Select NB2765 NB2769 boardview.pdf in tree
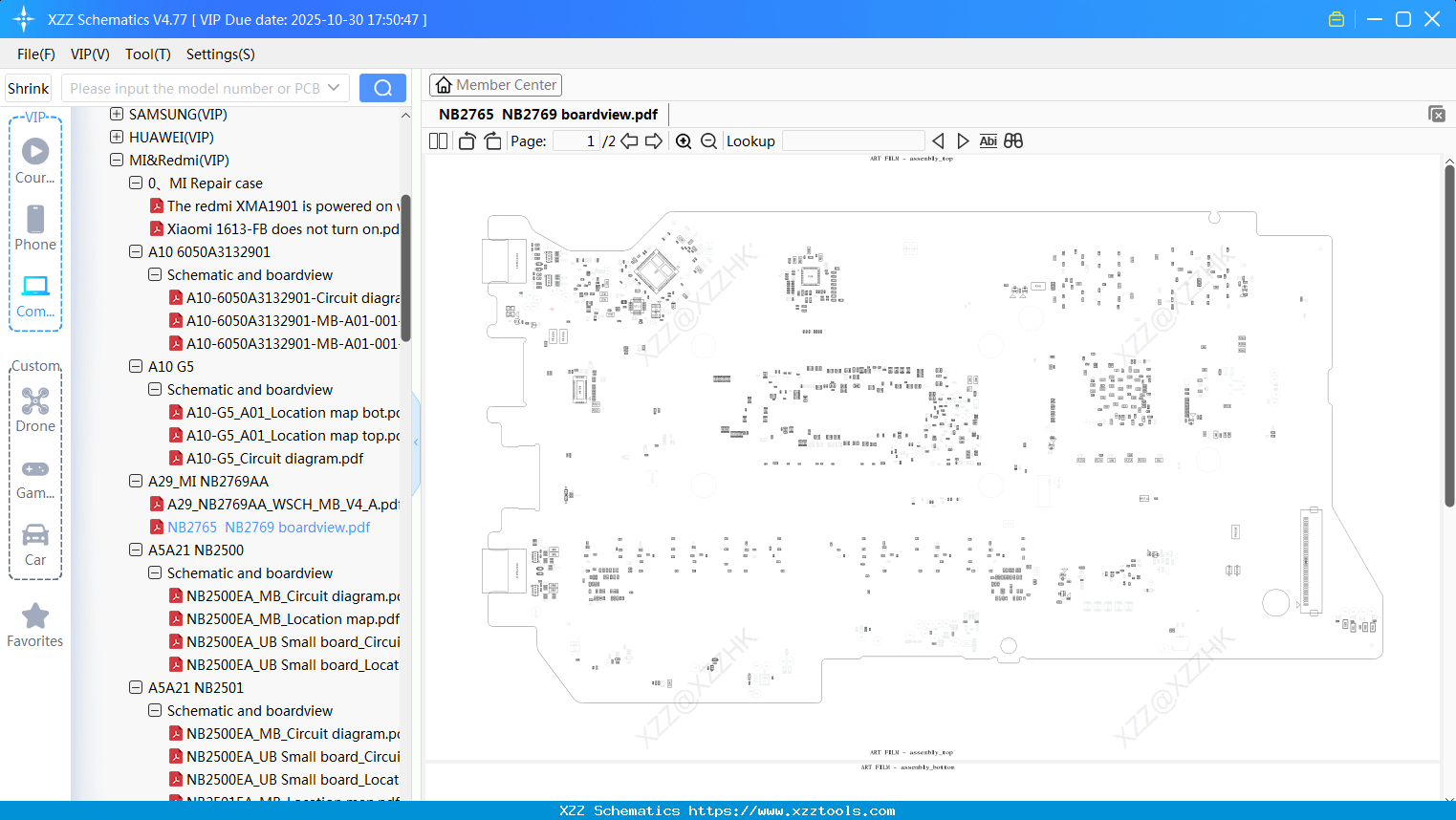The image size is (1456, 820). (x=269, y=528)
